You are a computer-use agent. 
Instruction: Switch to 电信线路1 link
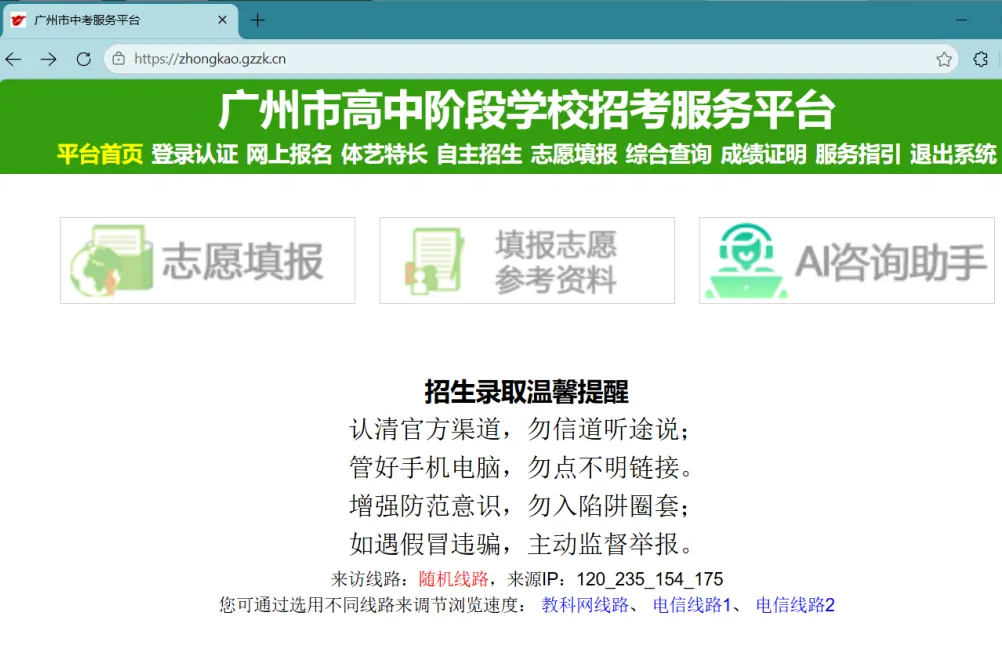(691, 605)
